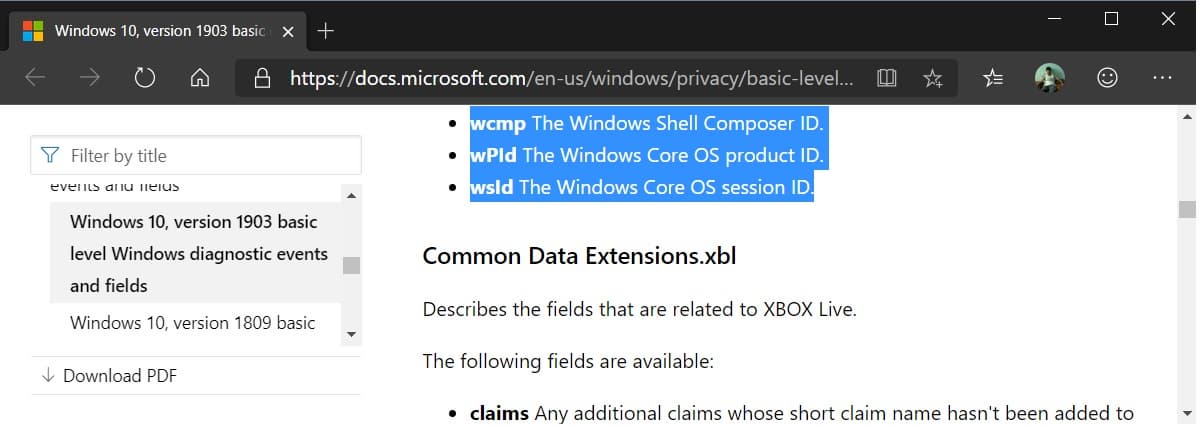Select the Windows 10, version 1903 browser tab
The image size is (1201, 426).
click(150, 31)
